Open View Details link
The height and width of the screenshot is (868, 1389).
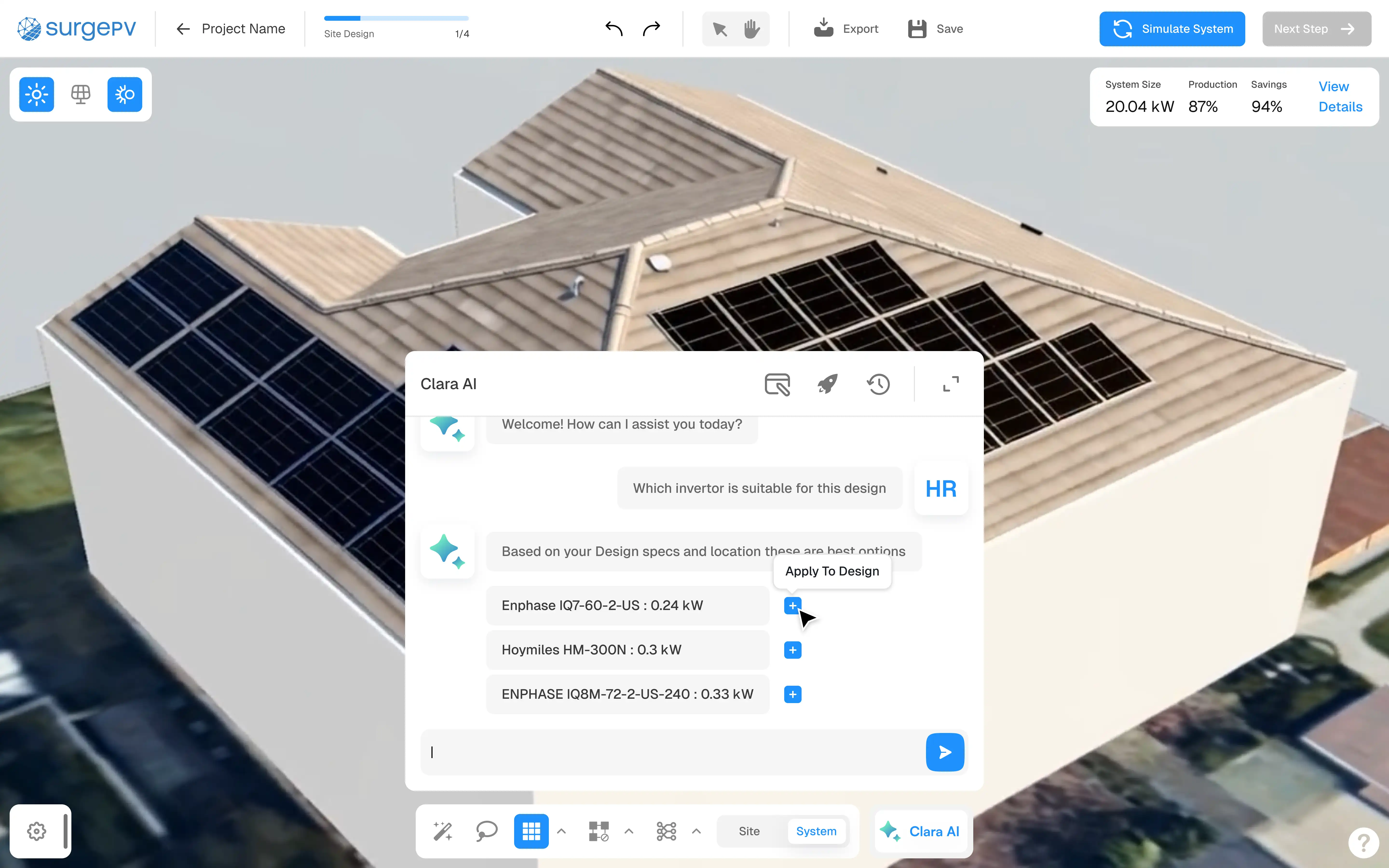pos(1340,96)
